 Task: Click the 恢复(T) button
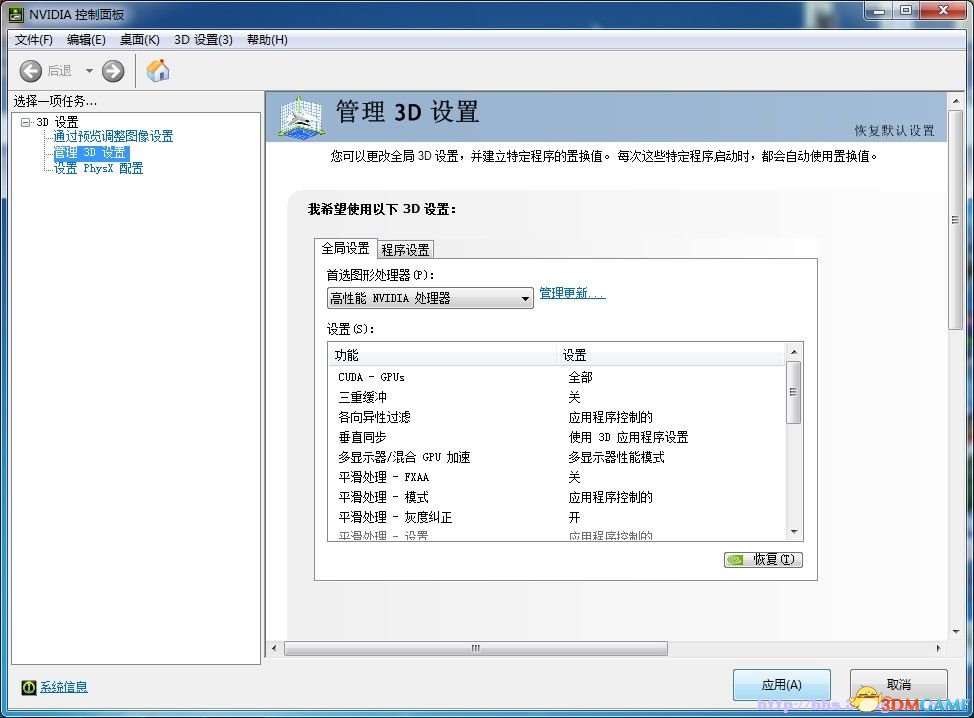tap(763, 560)
